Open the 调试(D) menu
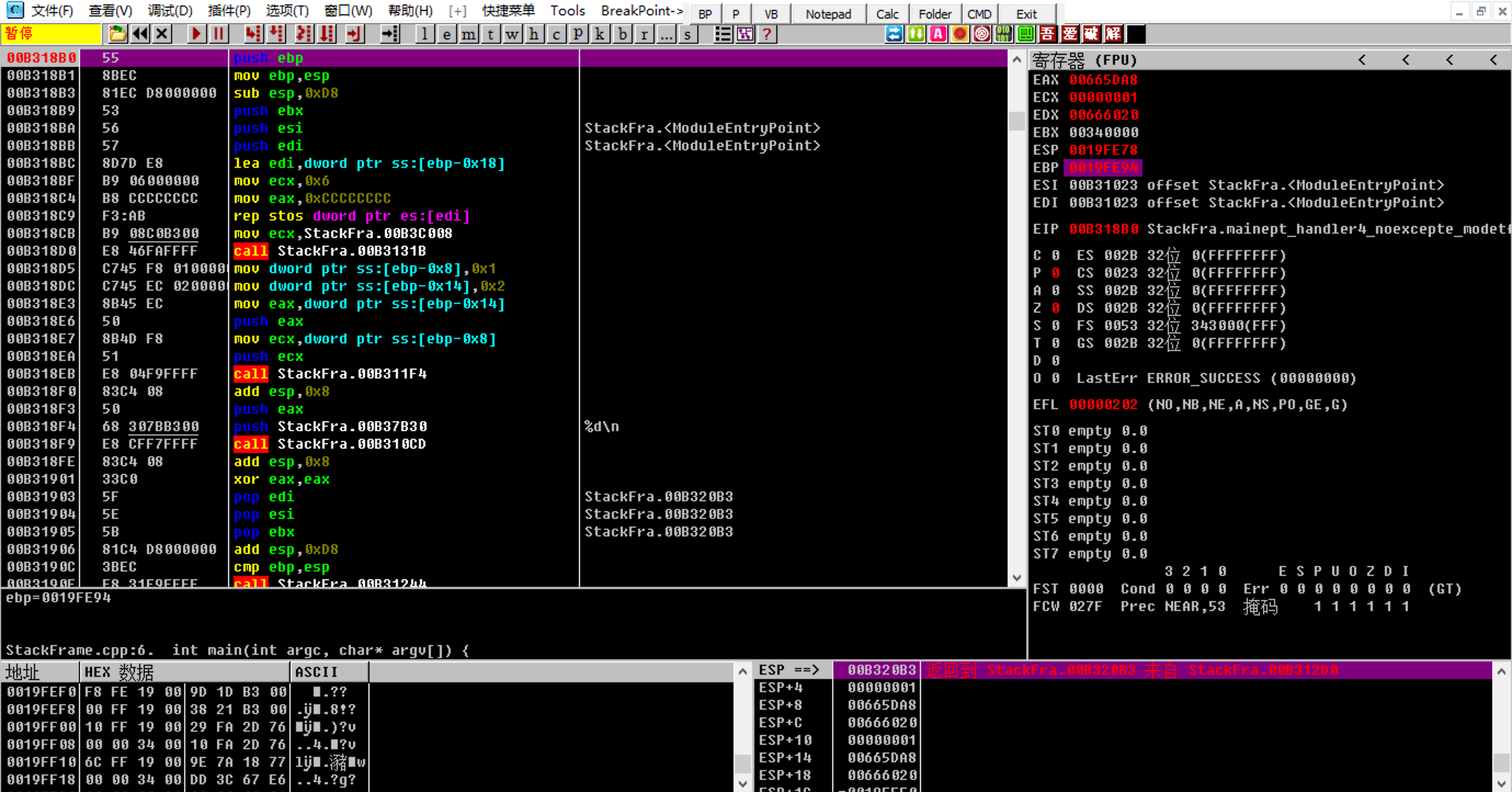 point(169,10)
